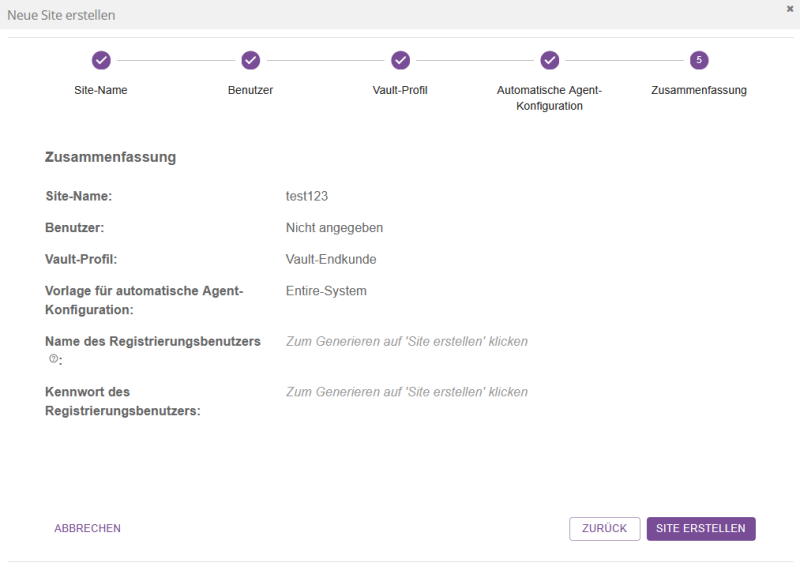Click the step 5 Zusammenfassung circle
The image size is (800, 570).
pos(699,60)
